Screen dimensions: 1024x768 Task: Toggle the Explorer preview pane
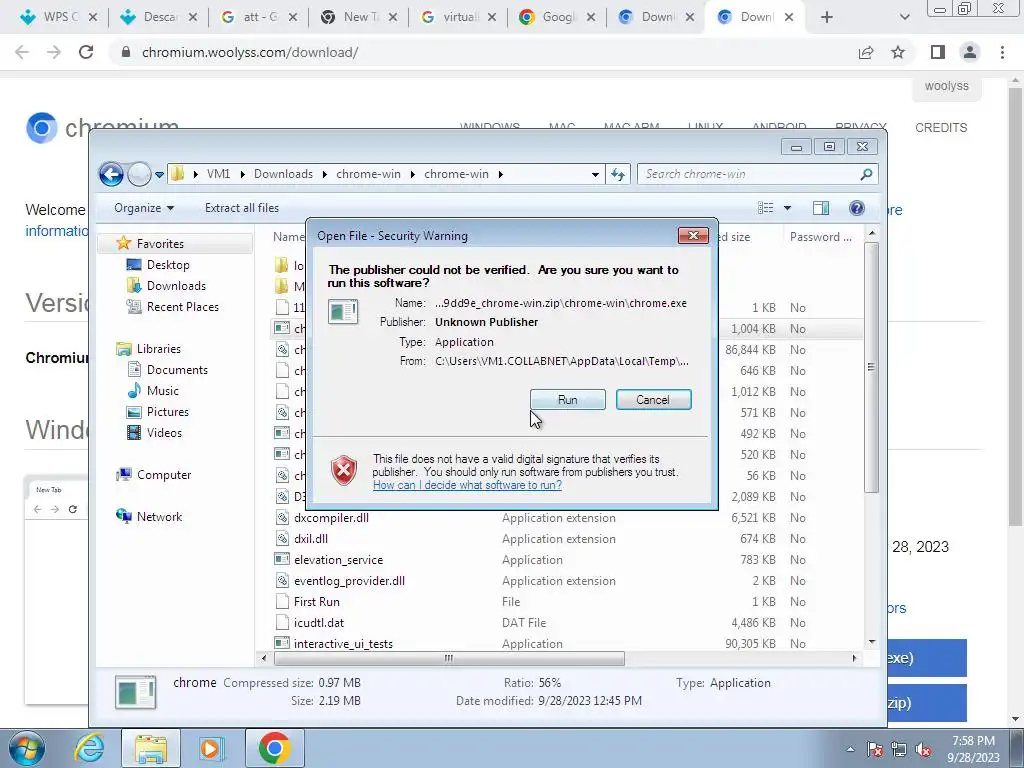(x=821, y=208)
